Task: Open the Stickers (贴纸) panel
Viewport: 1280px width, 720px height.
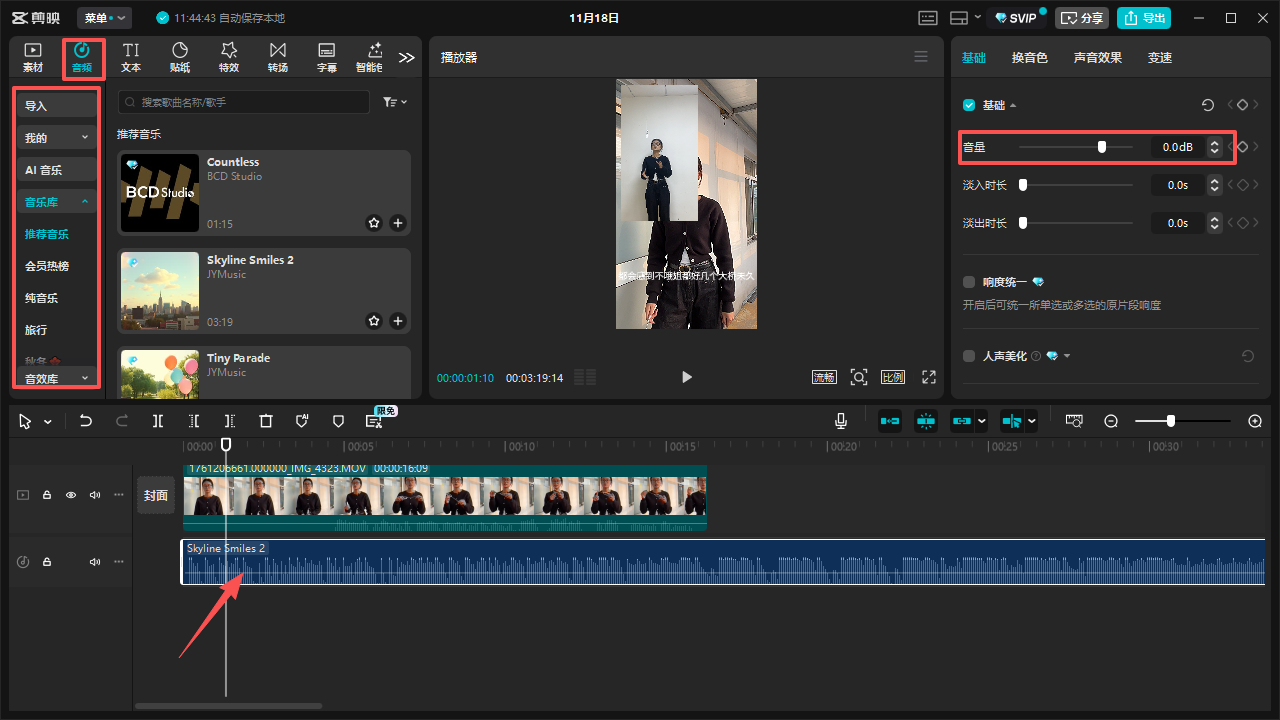Action: click(x=180, y=57)
